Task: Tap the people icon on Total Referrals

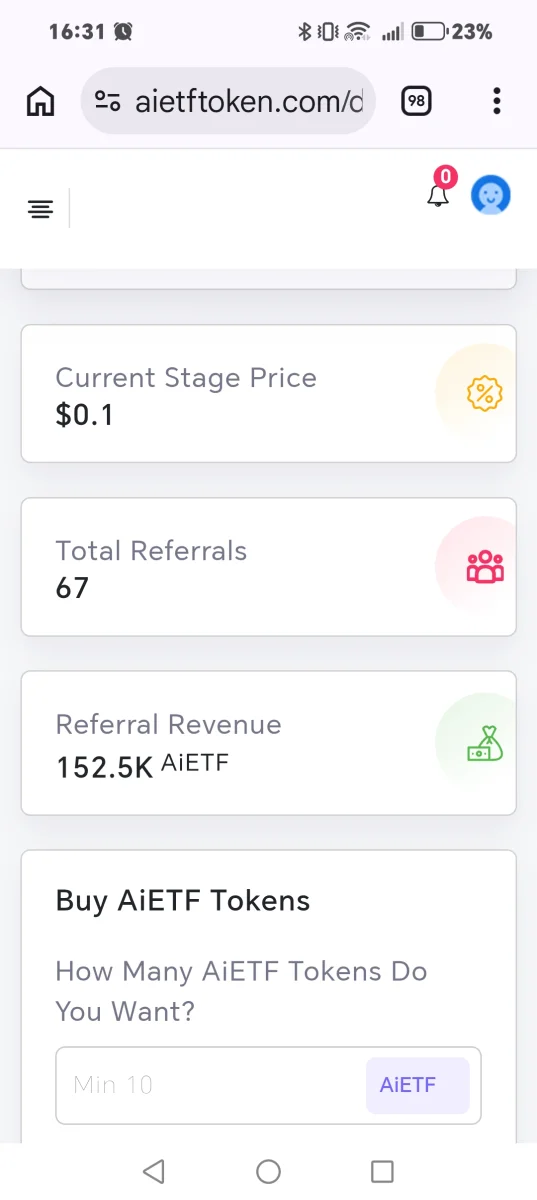Action: coord(485,567)
